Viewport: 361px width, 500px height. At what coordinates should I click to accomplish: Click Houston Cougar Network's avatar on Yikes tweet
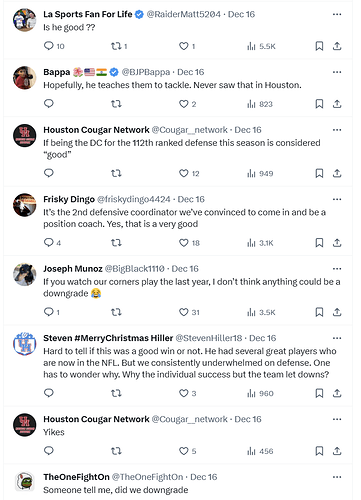click(x=25, y=425)
